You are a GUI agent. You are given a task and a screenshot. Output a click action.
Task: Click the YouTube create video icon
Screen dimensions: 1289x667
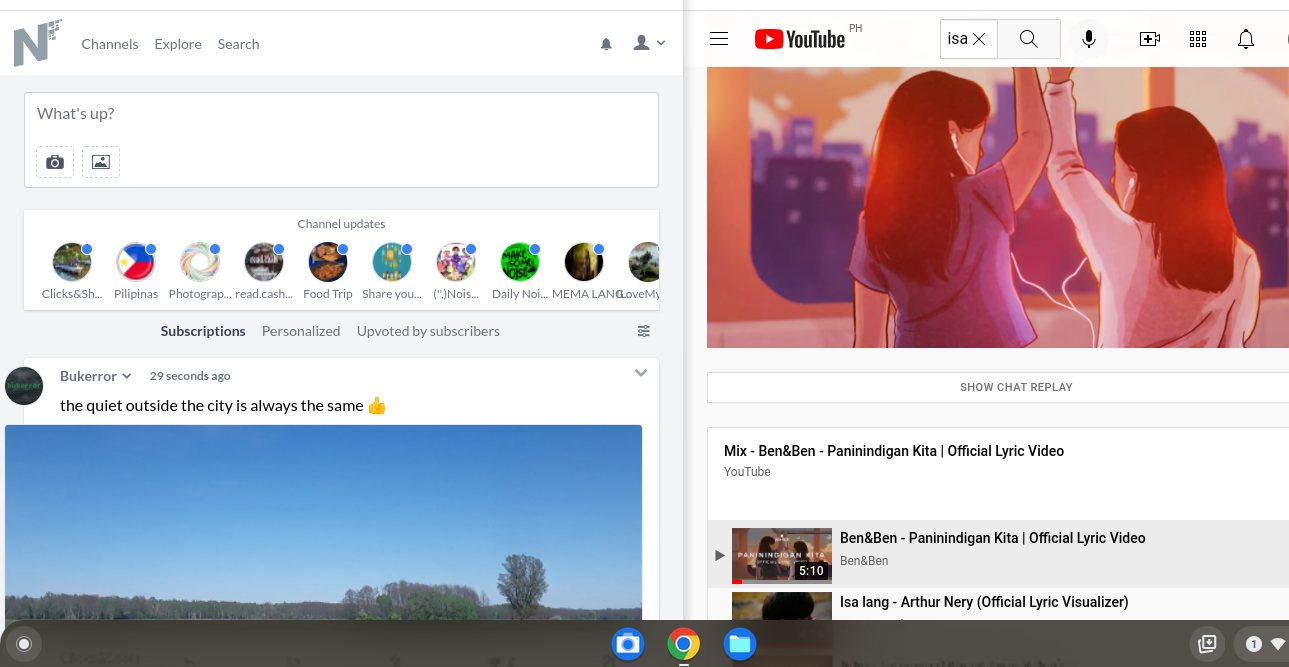tap(1150, 39)
